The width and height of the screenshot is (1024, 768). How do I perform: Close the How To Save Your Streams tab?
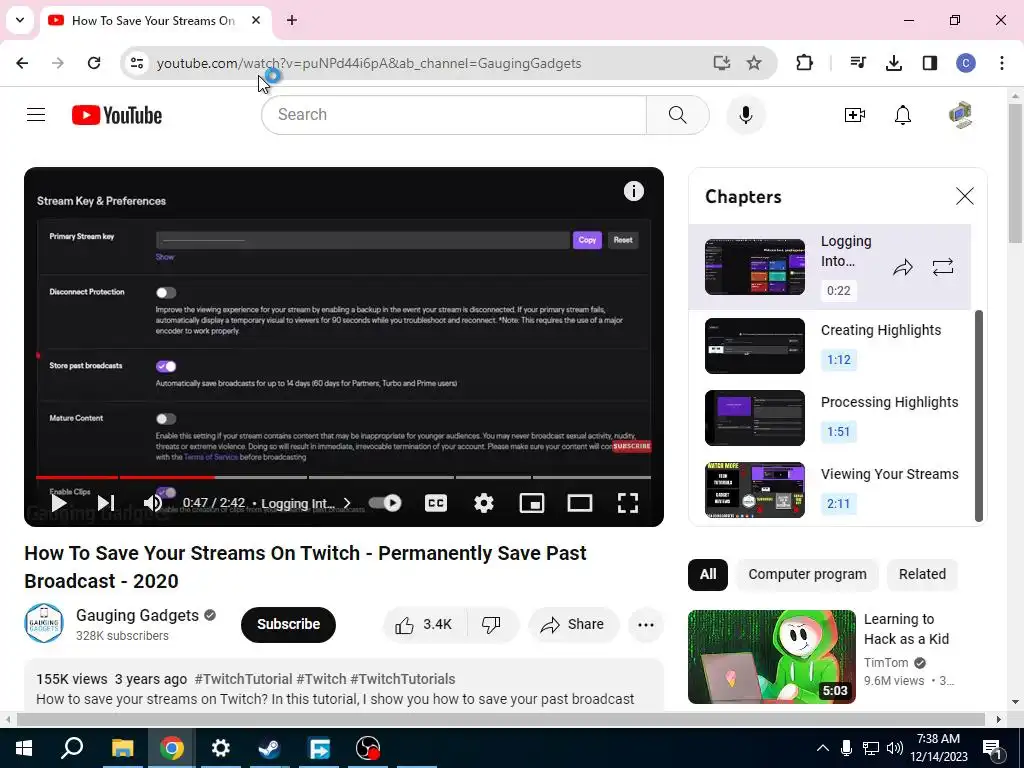coord(256,20)
